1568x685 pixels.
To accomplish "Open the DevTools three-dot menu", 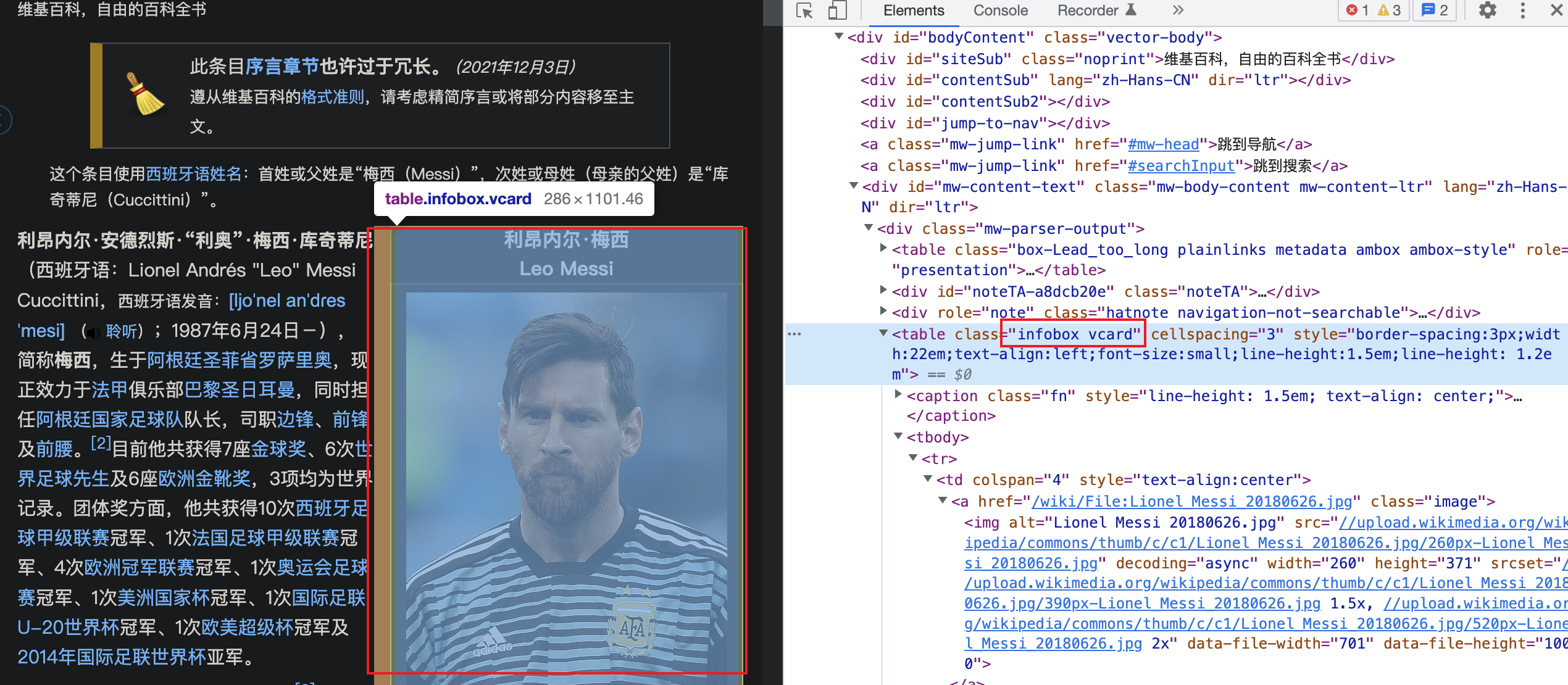I will click(x=1523, y=10).
